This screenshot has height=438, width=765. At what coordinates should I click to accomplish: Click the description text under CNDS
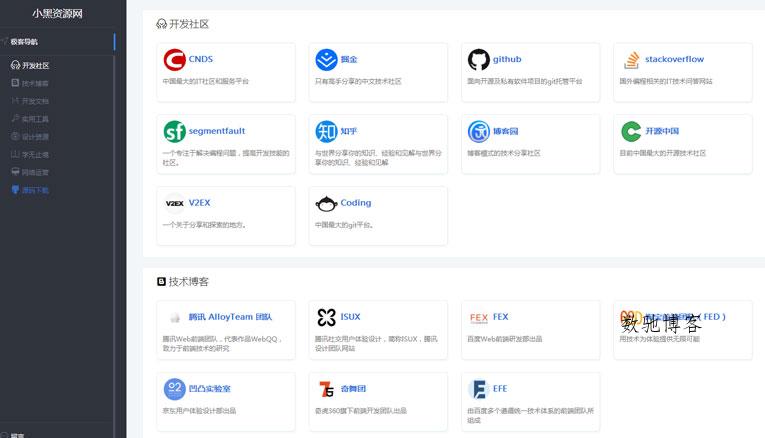point(205,81)
